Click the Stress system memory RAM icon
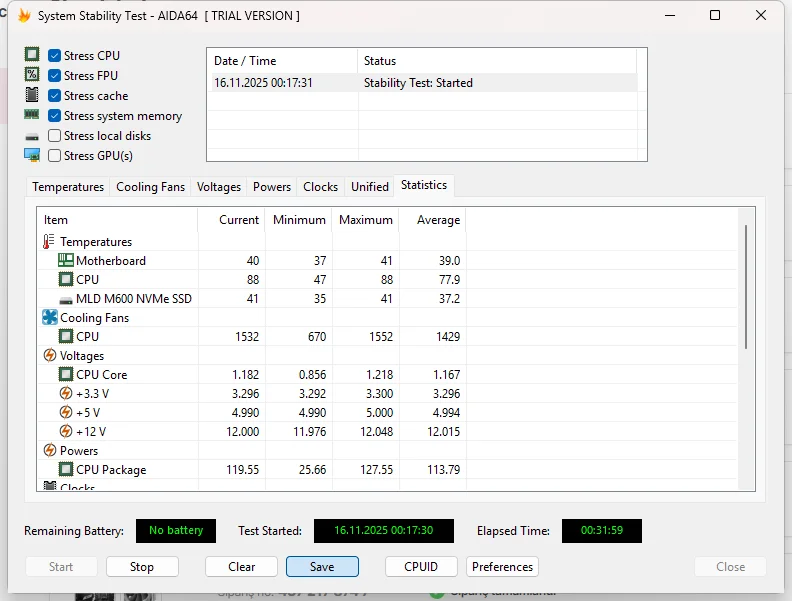This screenshot has width=792, height=601. 32,115
